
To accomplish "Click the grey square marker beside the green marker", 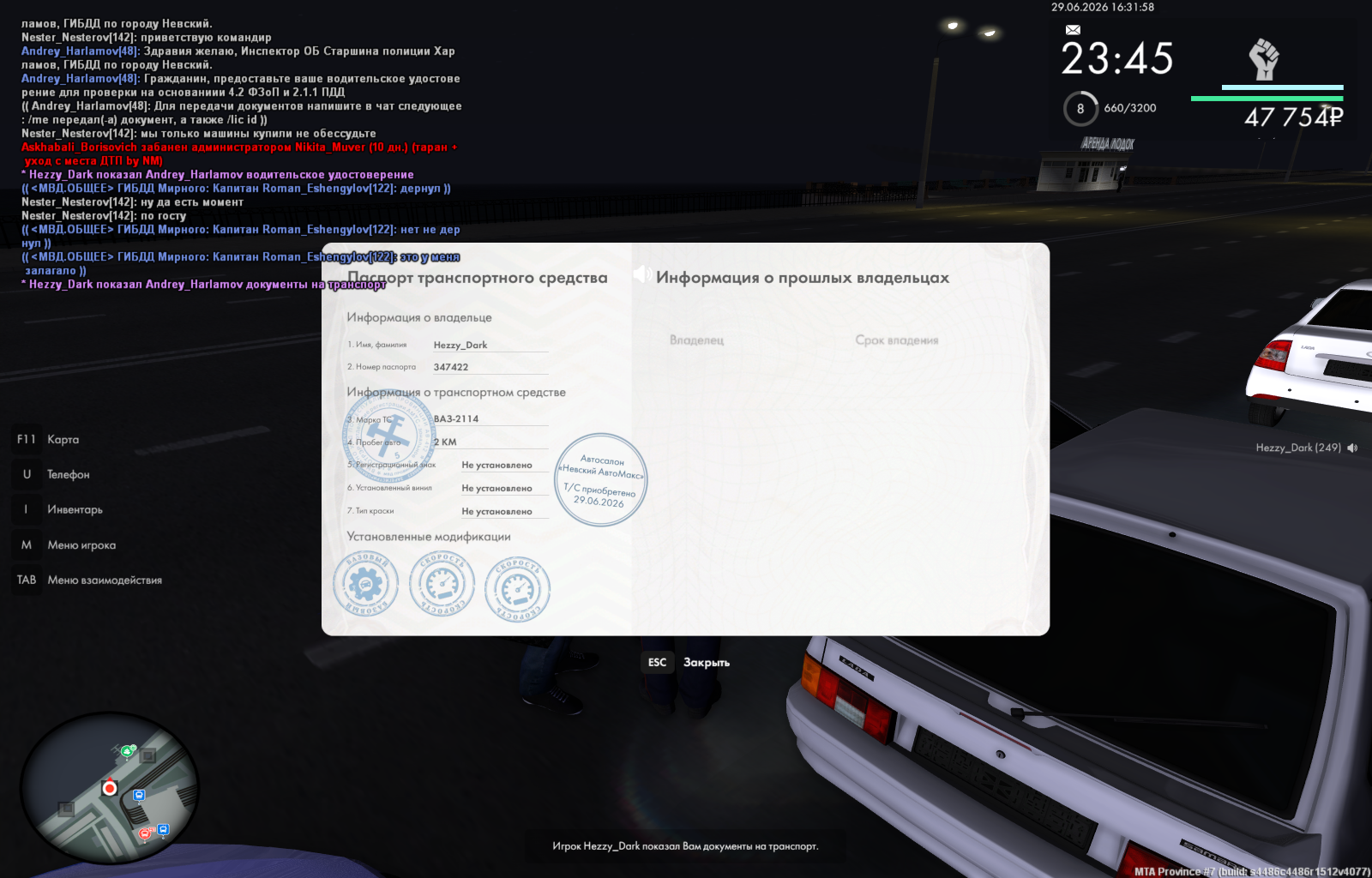I will pyautogui.click(x=147, y=756).
